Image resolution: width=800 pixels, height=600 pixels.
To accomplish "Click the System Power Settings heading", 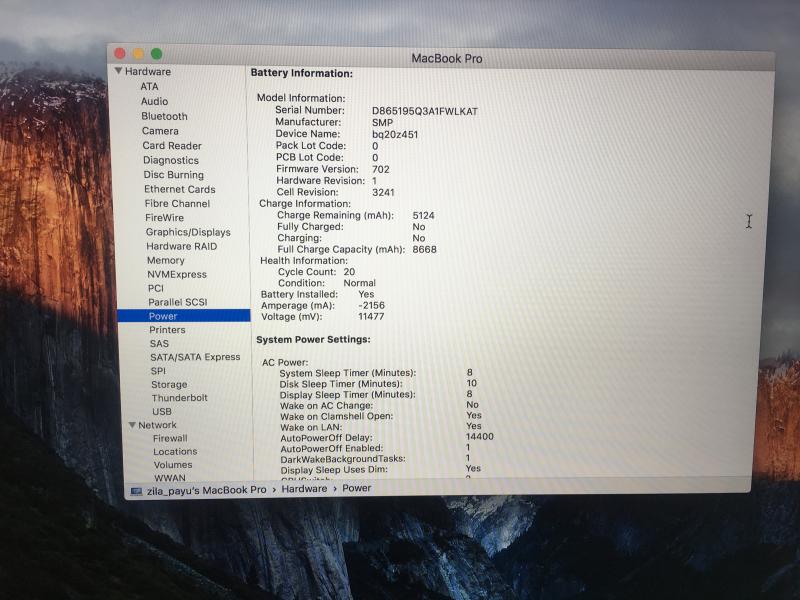I will pyautogui.click(x=313, y=340).
